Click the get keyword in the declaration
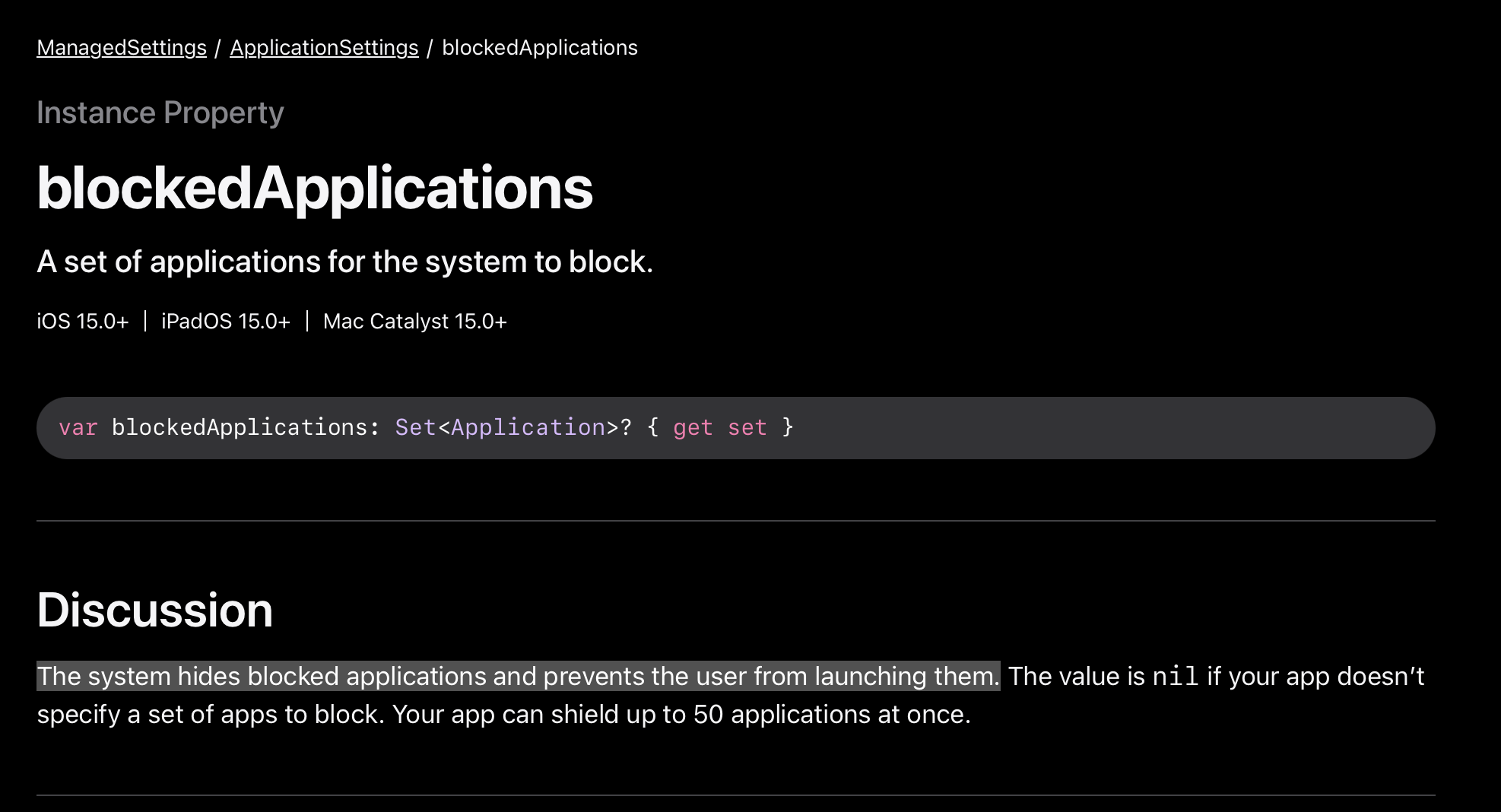This screenshot has height=812, width=1501. click(x=693, y=428)
